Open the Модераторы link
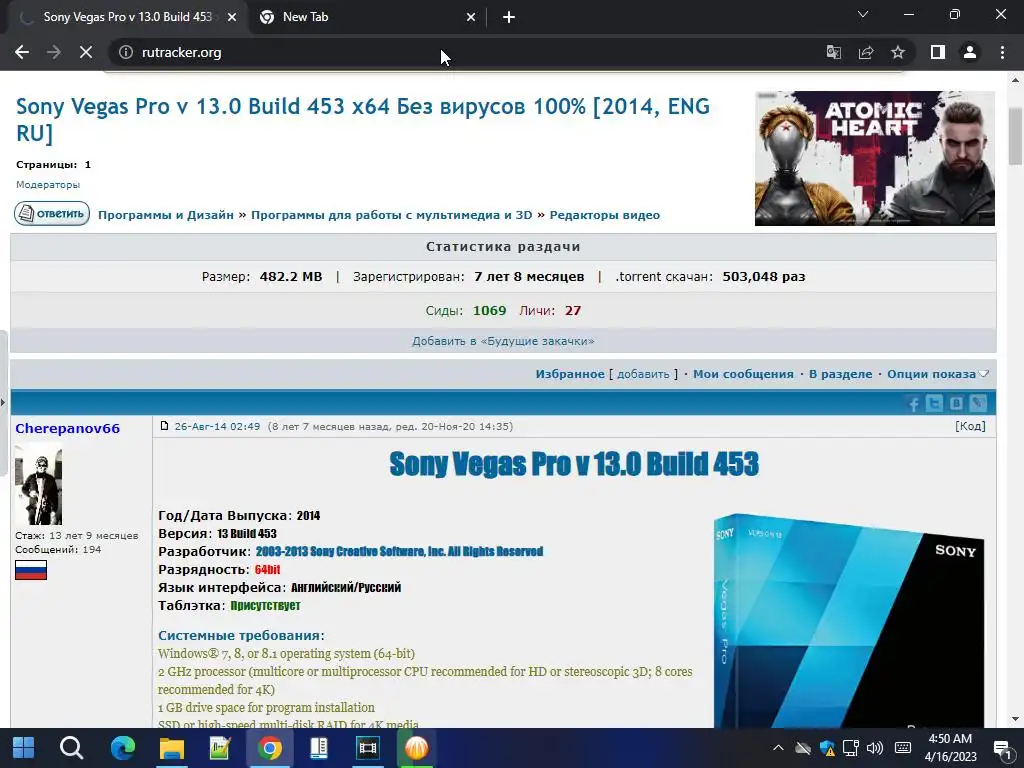1024x768 pixels. (x=48, y=185)
